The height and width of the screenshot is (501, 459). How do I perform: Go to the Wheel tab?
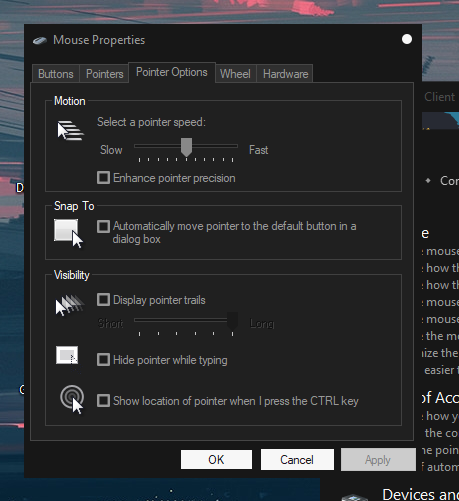[x=235, y=74]
